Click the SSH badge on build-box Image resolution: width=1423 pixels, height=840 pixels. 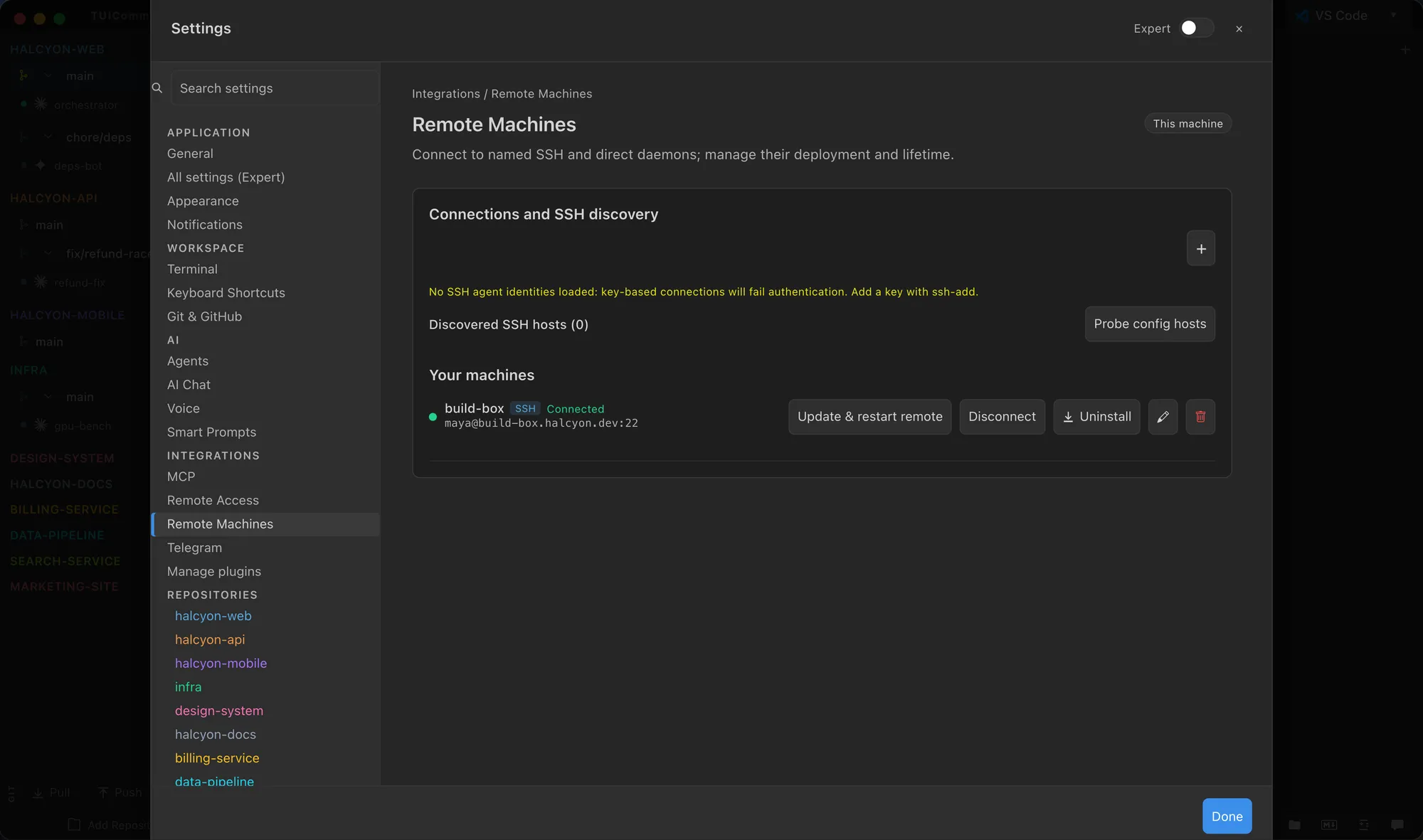(525, 408)
